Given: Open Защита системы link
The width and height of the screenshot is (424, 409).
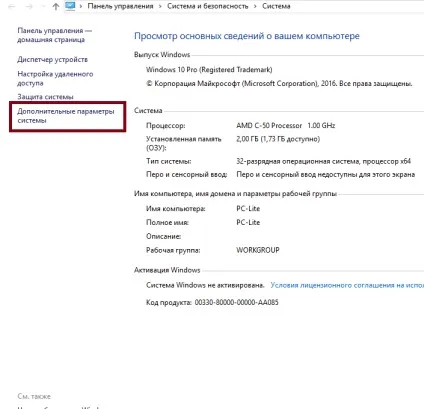Looking at the screenshot, I should [x=45, y=97].
